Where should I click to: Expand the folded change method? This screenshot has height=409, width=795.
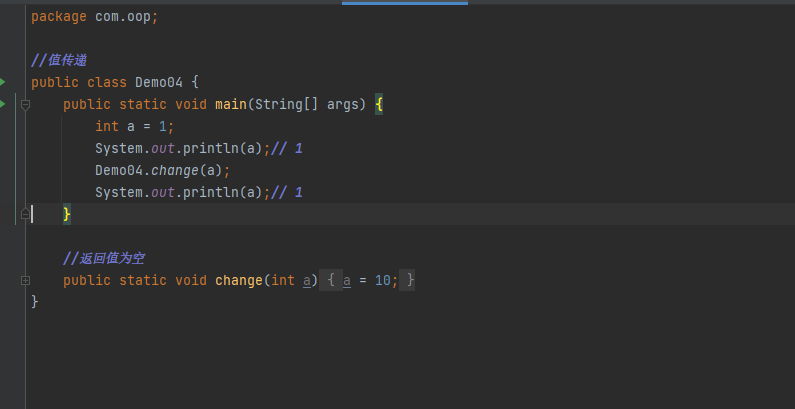tap(25, 281)
